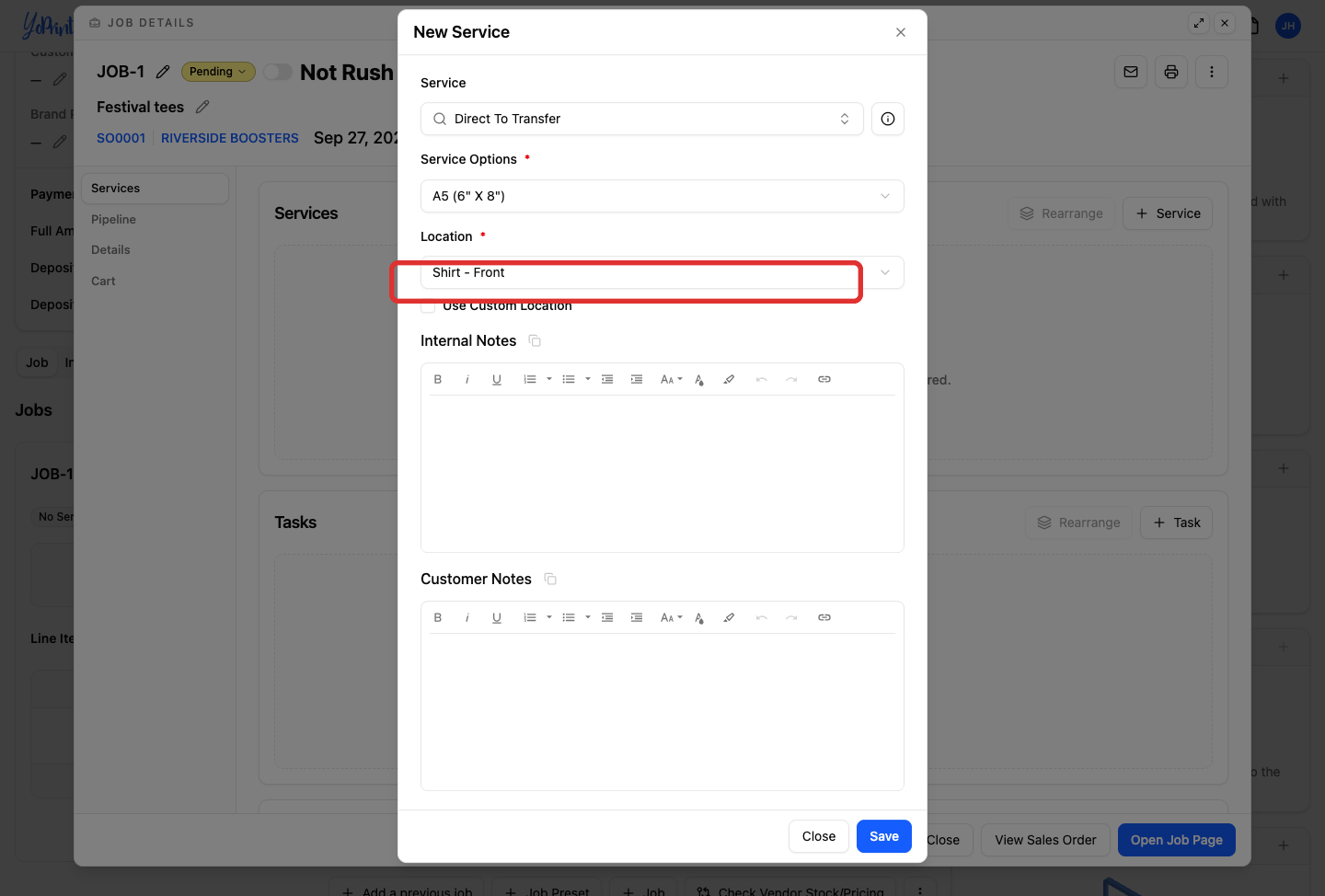Open RIVERSIDE BOOSTERS customer link
The width and height of the screenshot is (1325, 896).
click(x=230, y=138)
